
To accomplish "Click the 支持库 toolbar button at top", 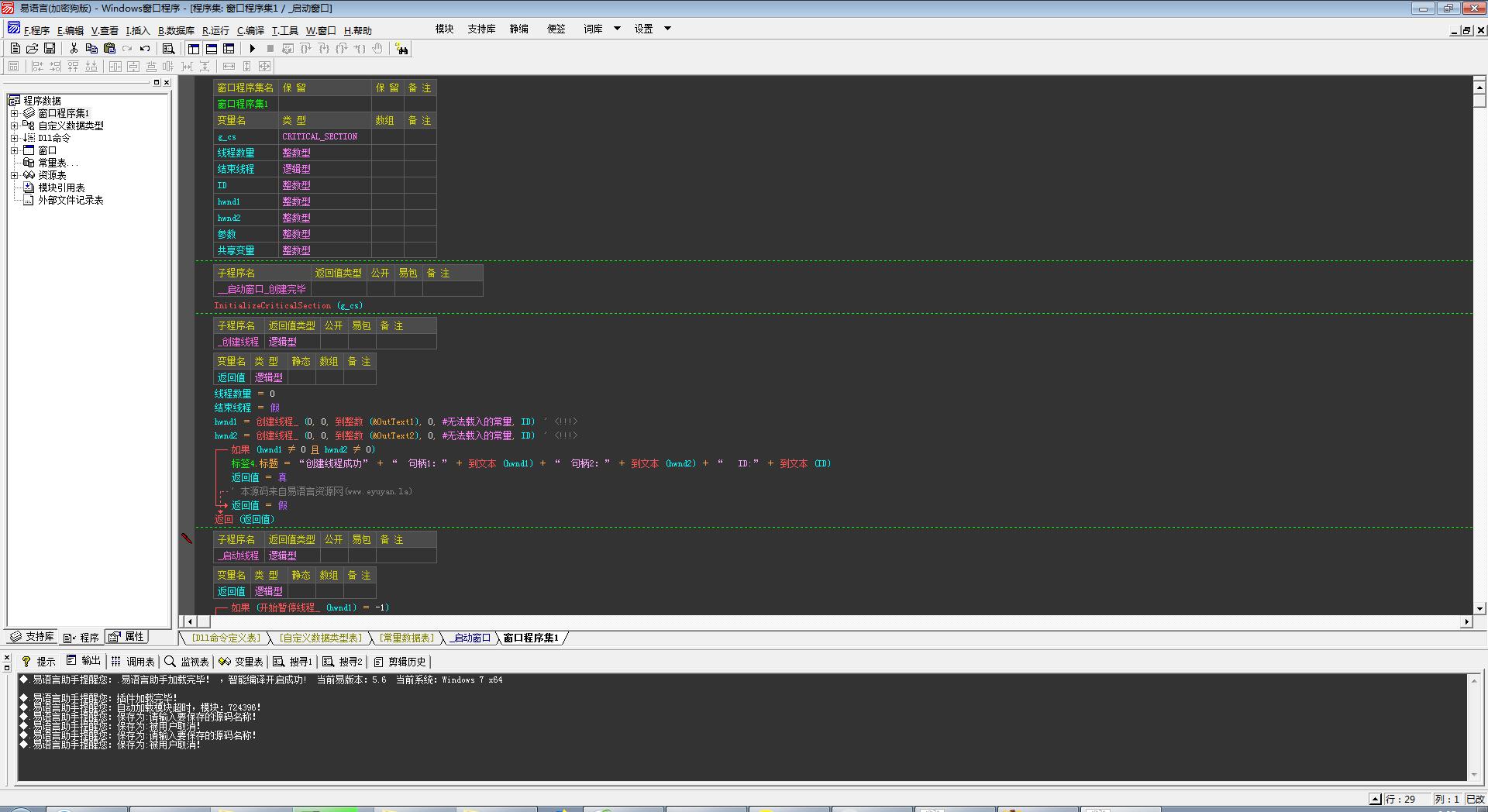I will click(481, 29).
